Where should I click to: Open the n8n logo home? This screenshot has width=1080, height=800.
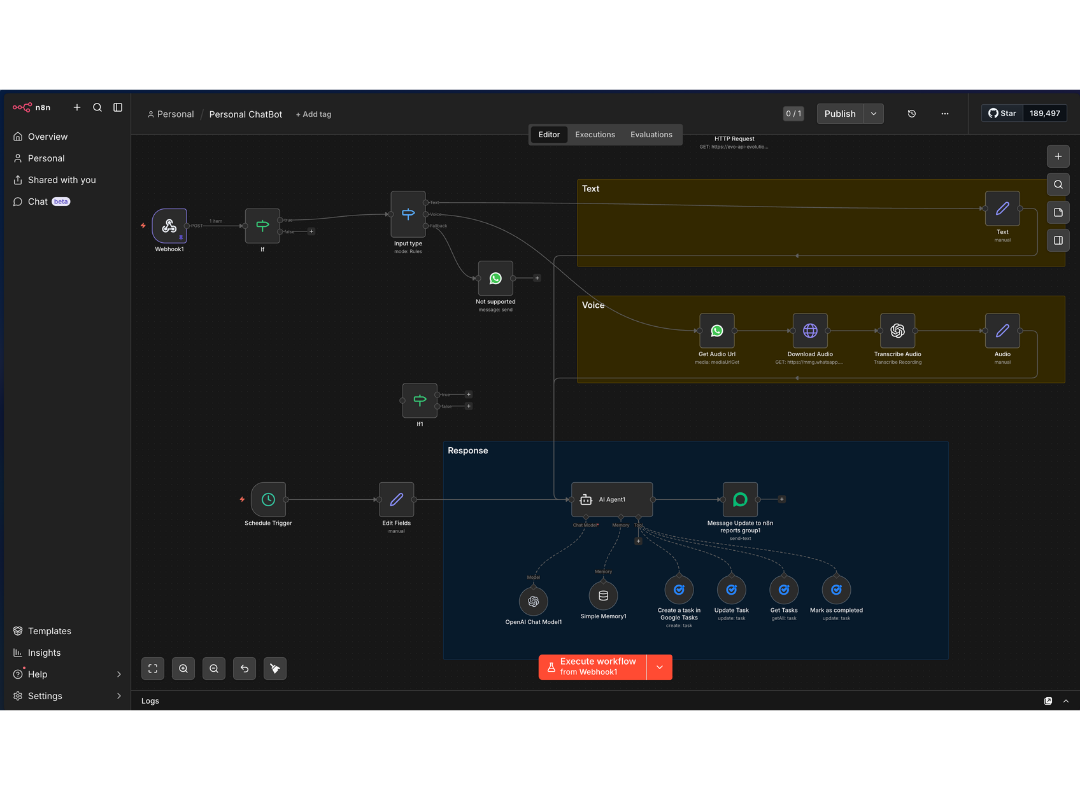click(x=32, y=107)
